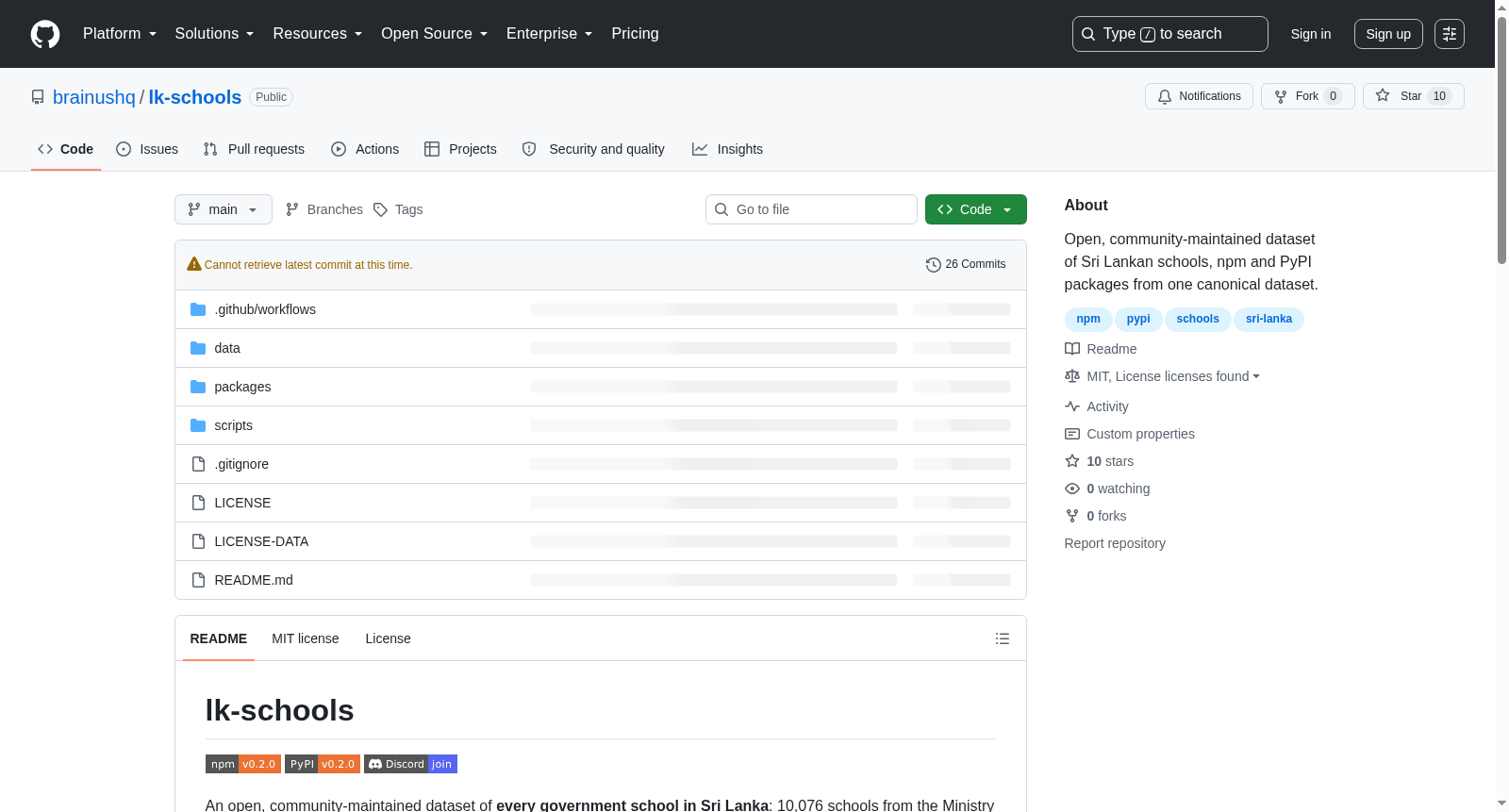
Task: Open the Insights tab
Action: click(x=727, y=149)
